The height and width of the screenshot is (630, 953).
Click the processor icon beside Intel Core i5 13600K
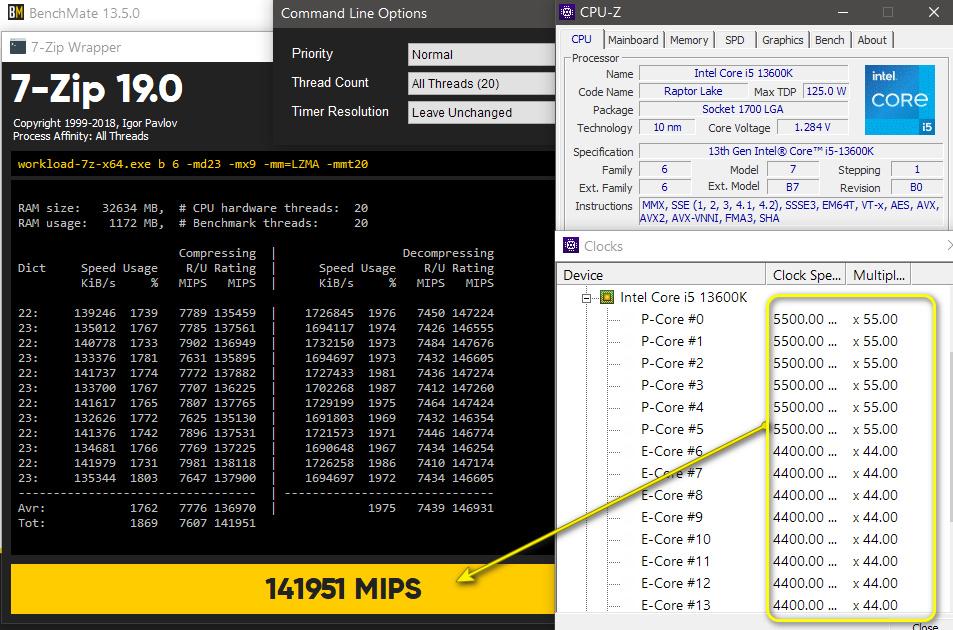tap(607, 297)
